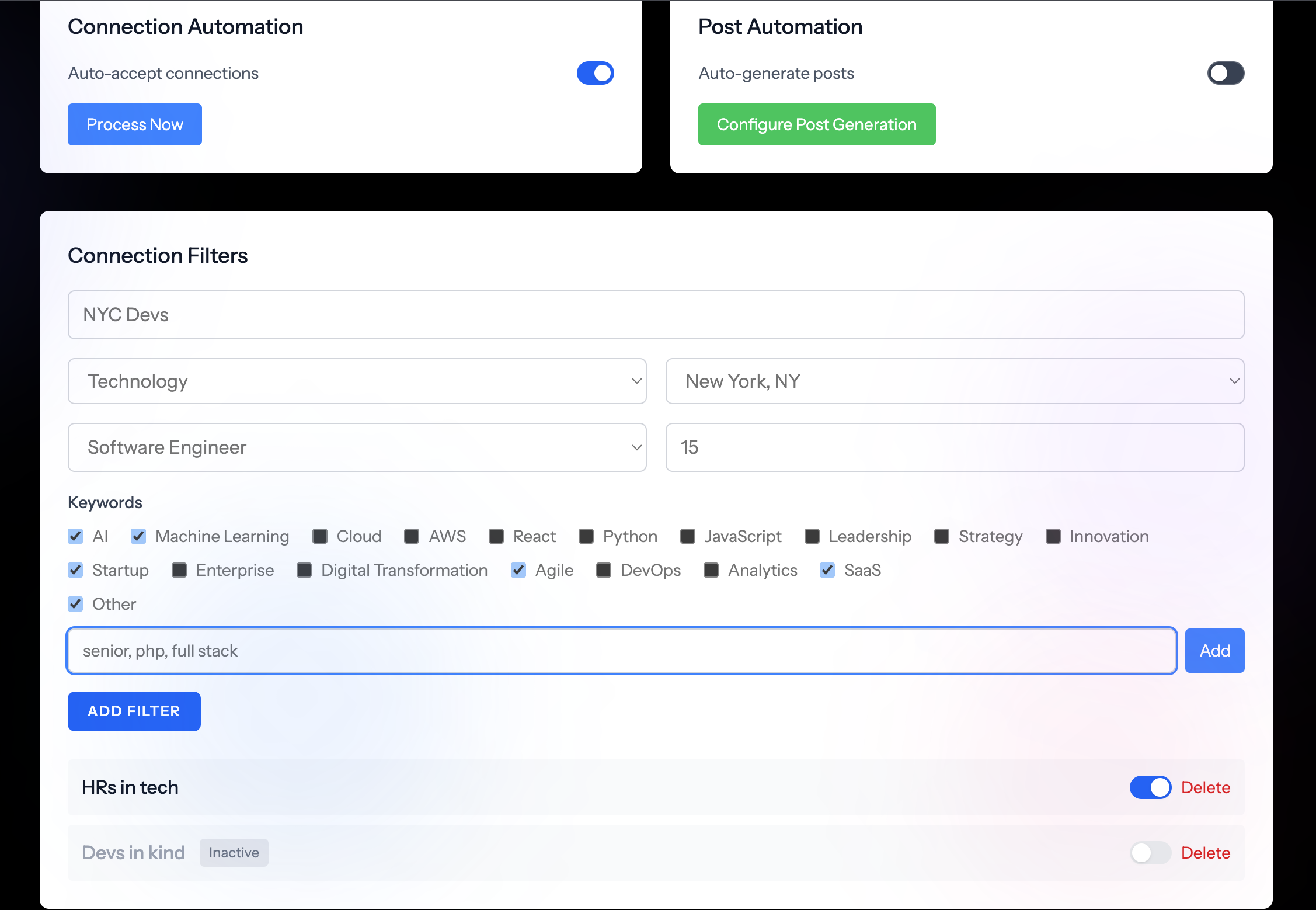Tick the DevOps keyword checkbox
1316x910 pixels.
(604, 570)
